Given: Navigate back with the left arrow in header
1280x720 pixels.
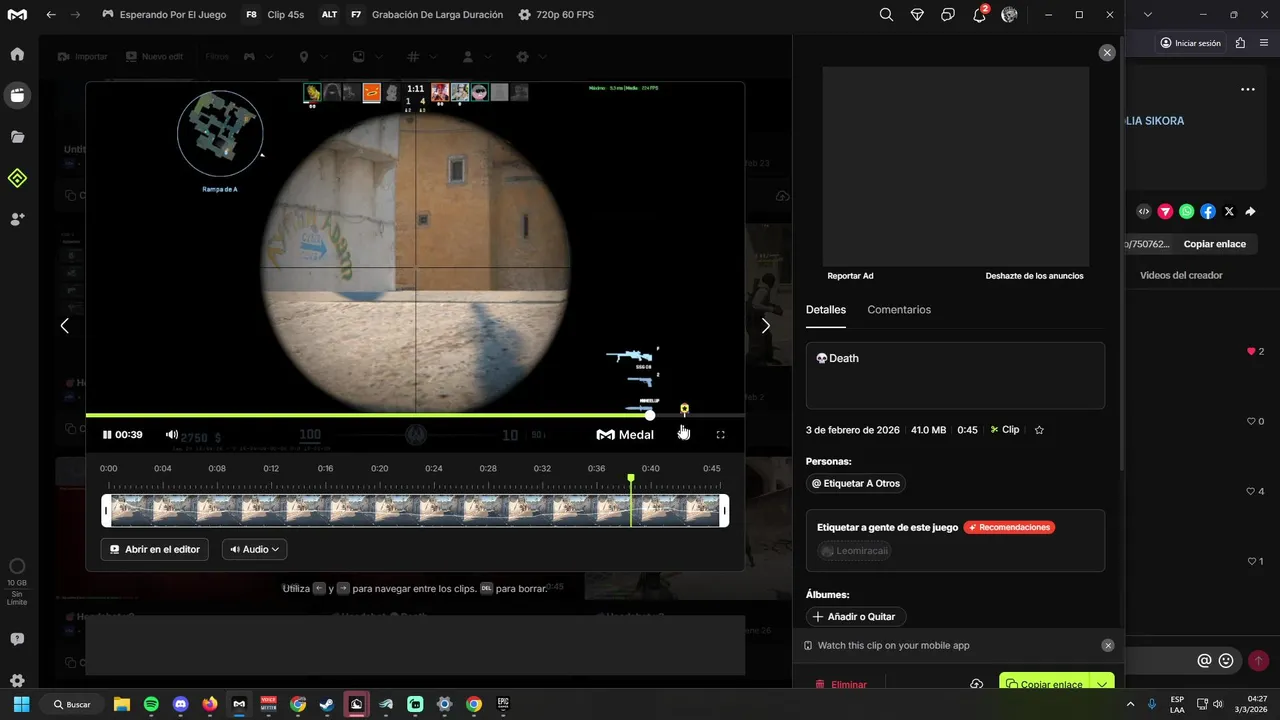Looking at the screenshot, I should (51, 15).
